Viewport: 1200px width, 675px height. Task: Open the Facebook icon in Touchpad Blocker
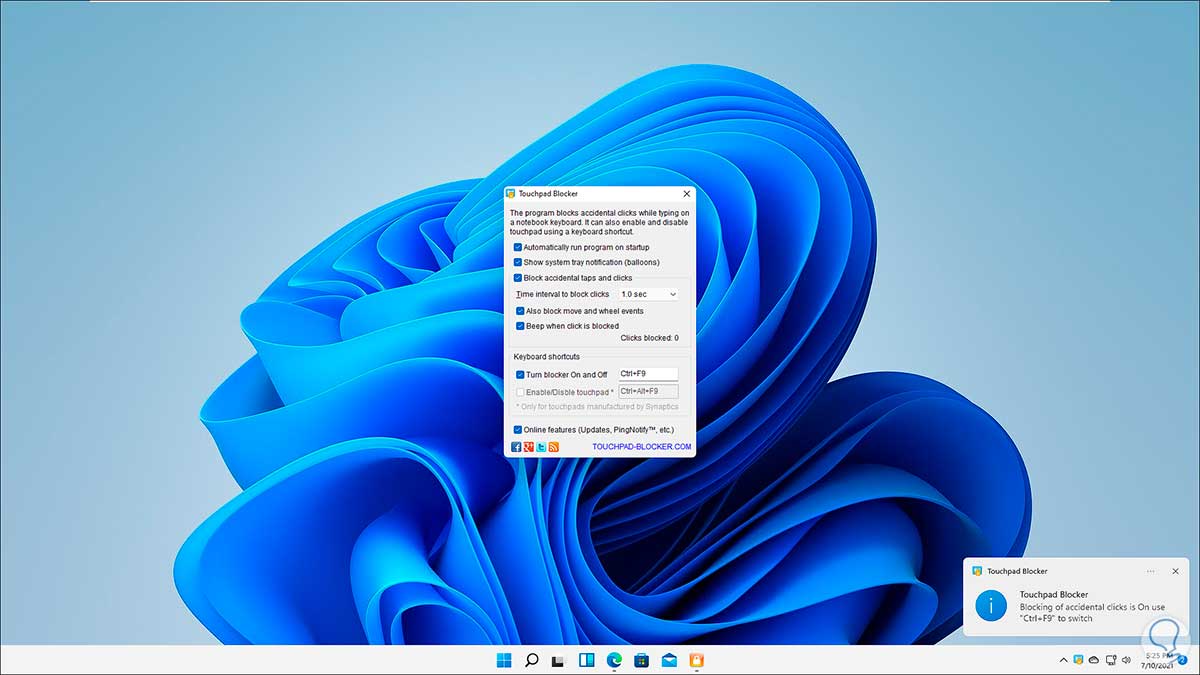coord(516,447)
